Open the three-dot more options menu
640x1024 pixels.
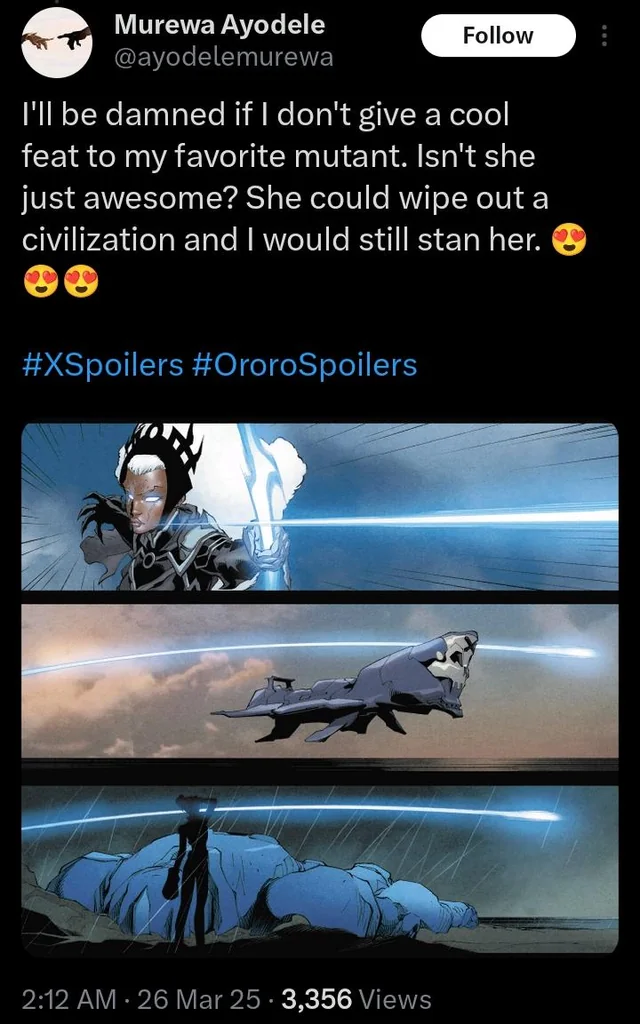click(x=604, y=35)
